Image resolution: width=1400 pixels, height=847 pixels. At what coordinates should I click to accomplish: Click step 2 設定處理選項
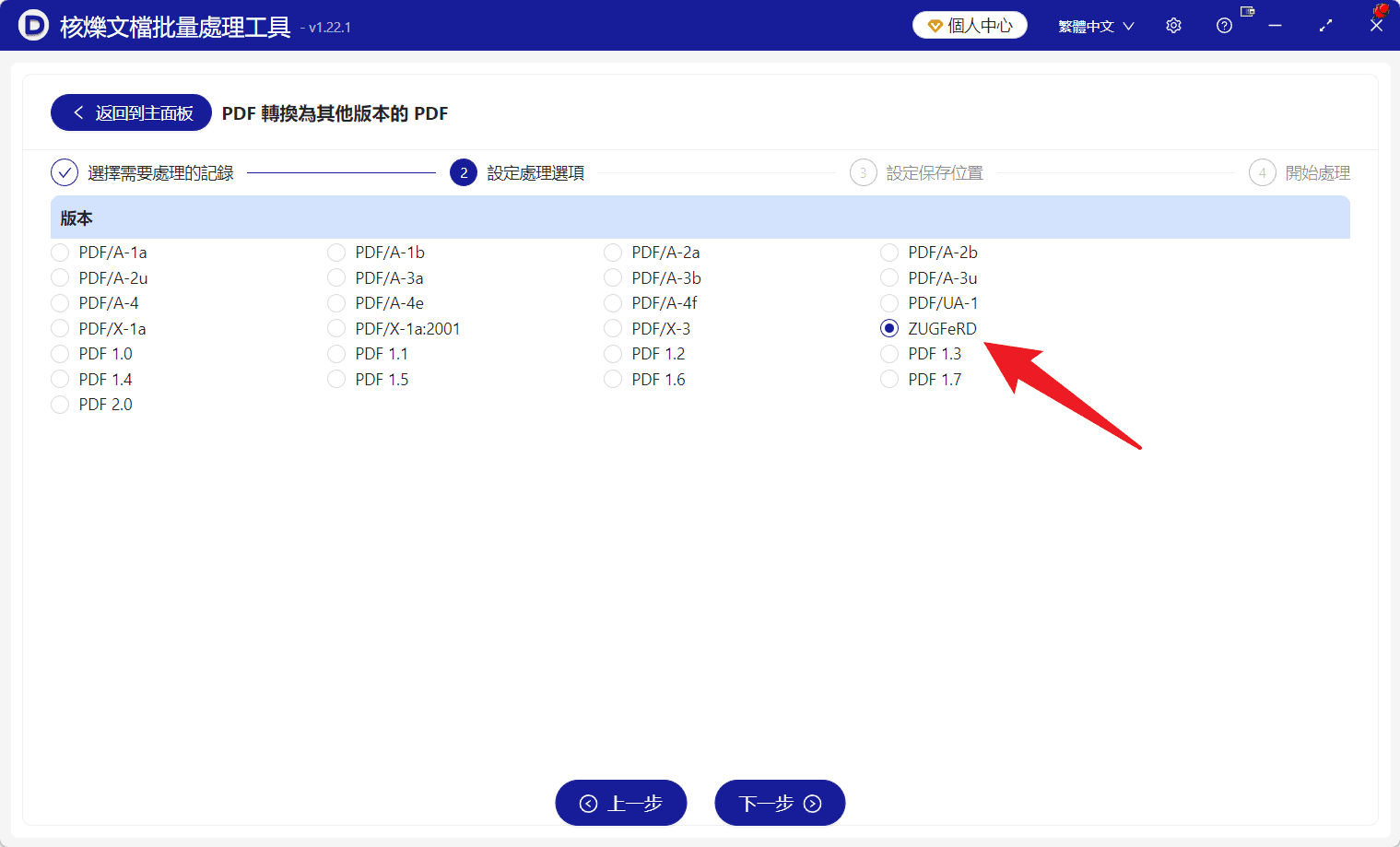click(517, 172)
